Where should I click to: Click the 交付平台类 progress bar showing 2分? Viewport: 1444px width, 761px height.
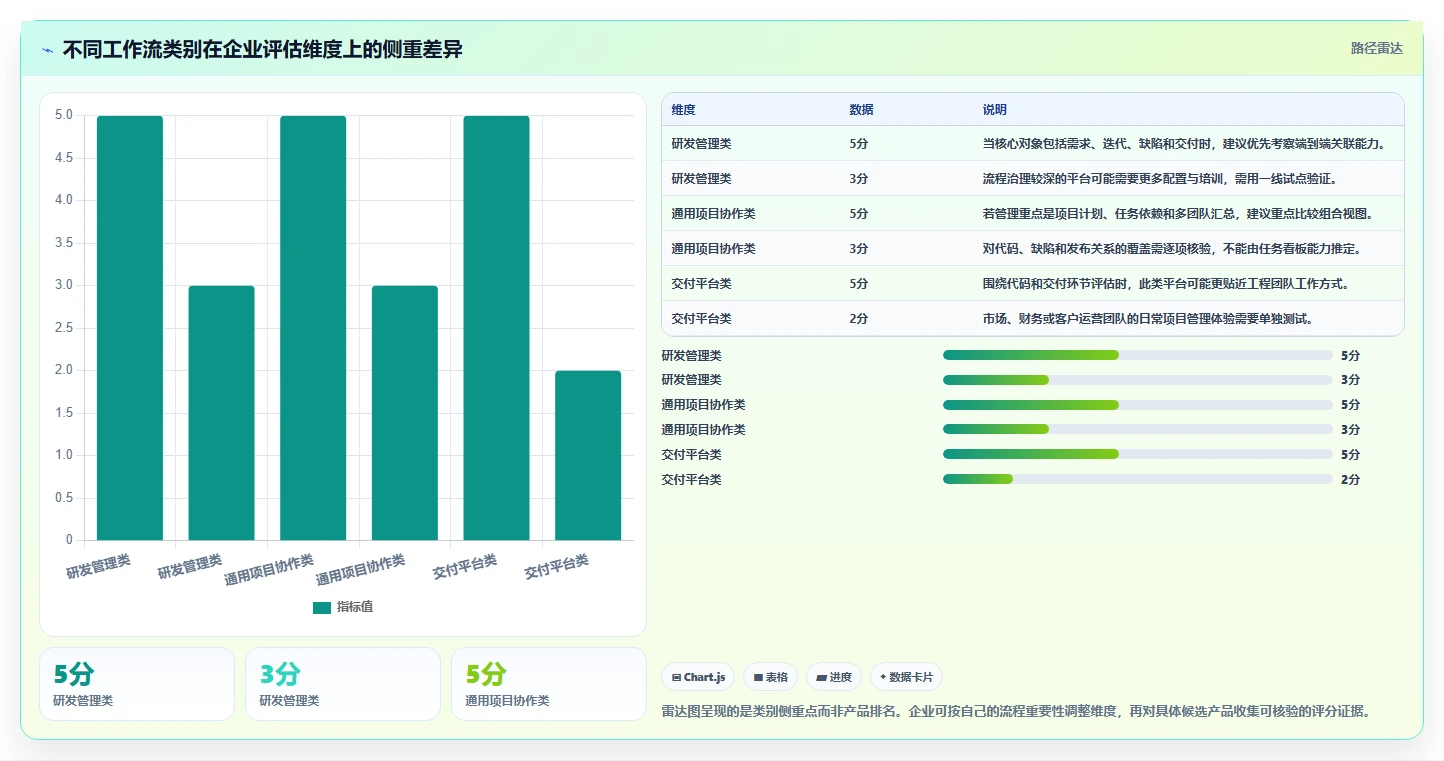[1137, 480]
